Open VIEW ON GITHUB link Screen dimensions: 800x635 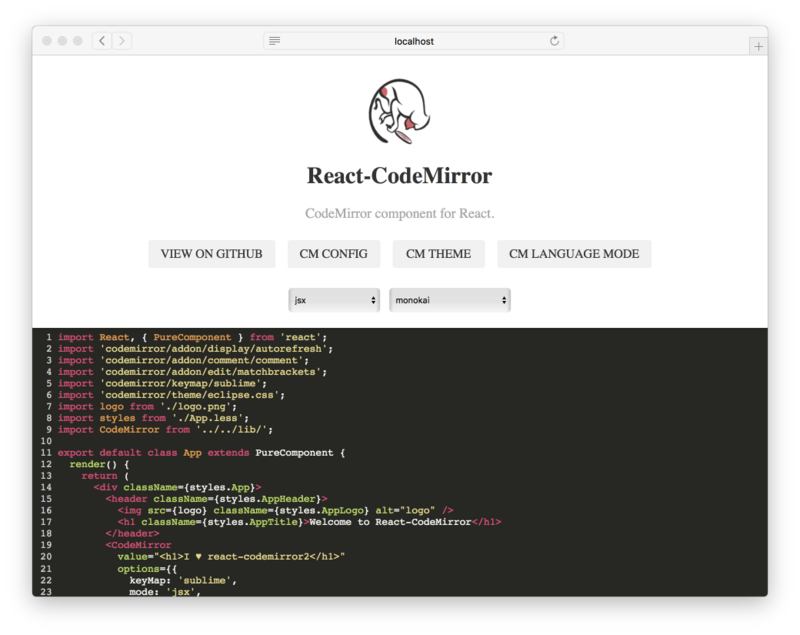point(212,254)
